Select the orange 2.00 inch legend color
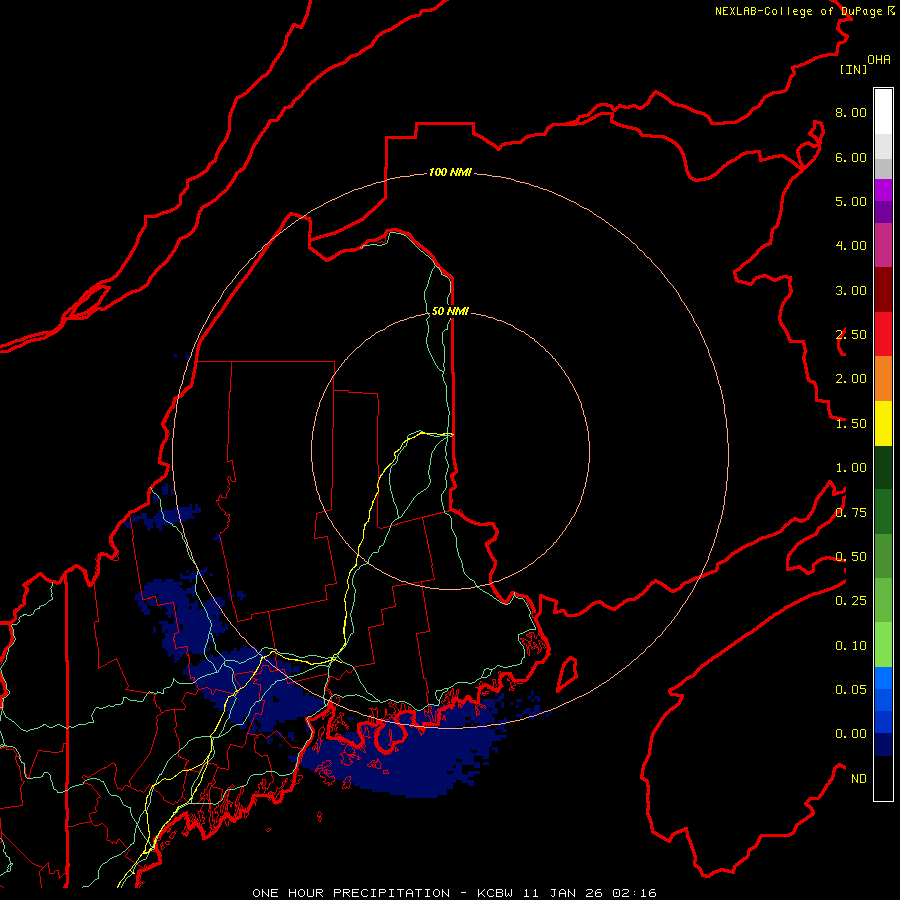 click(x=883, y=378)
